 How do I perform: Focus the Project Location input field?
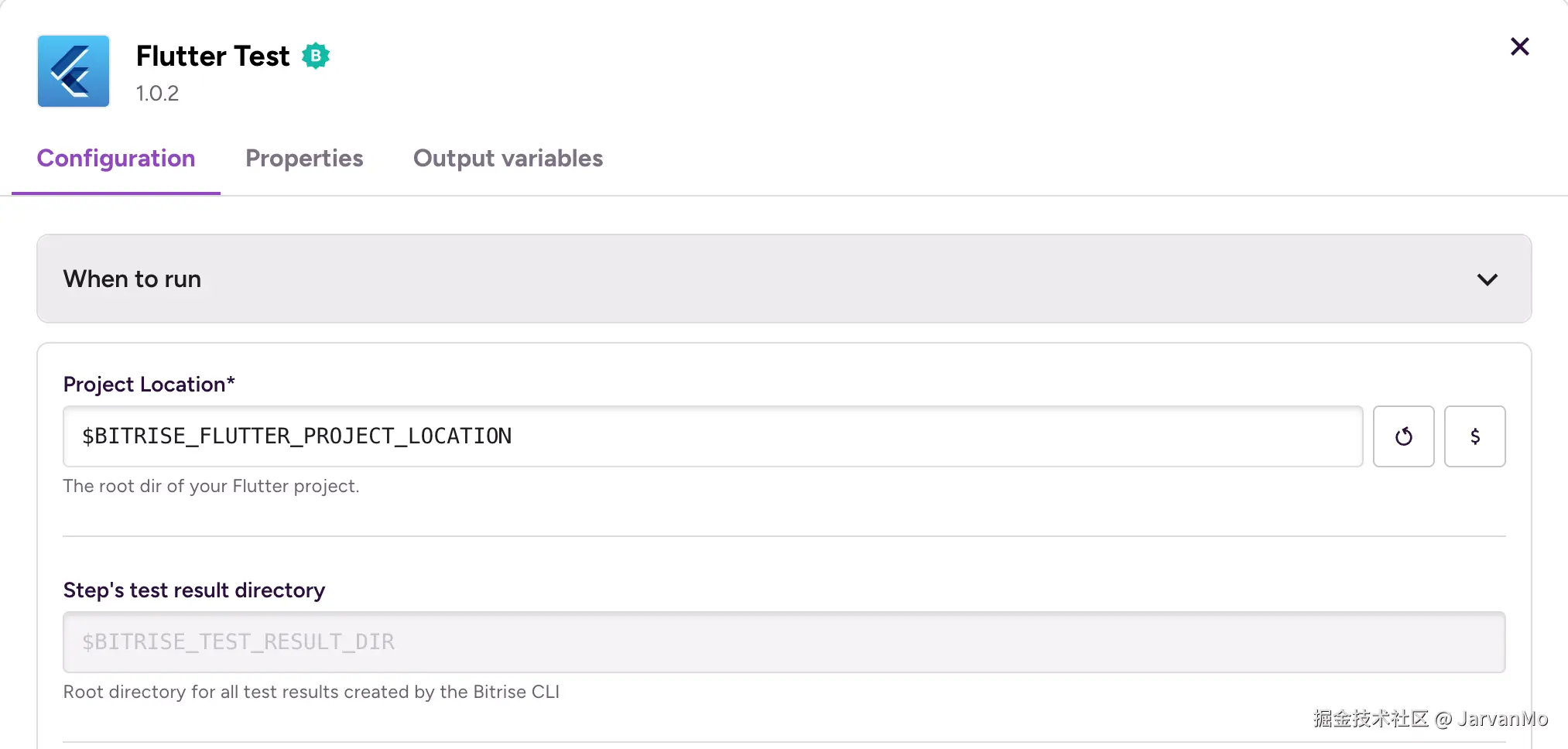pos(712,436)
